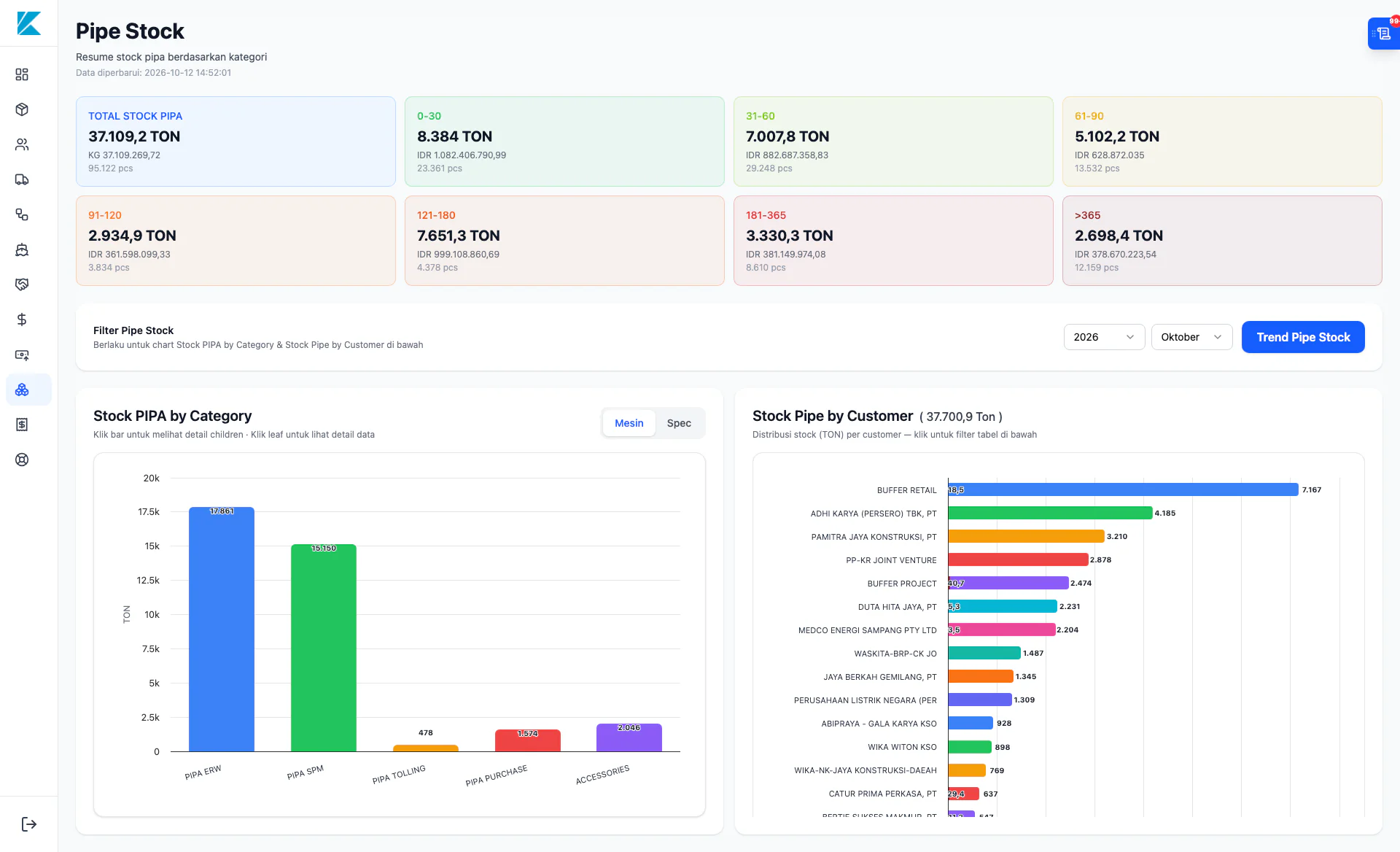Image resolution: width=1400 pixels, height=852 pixels.
Task: Open the users sidebar icon
Action: (x=22, y=144)
